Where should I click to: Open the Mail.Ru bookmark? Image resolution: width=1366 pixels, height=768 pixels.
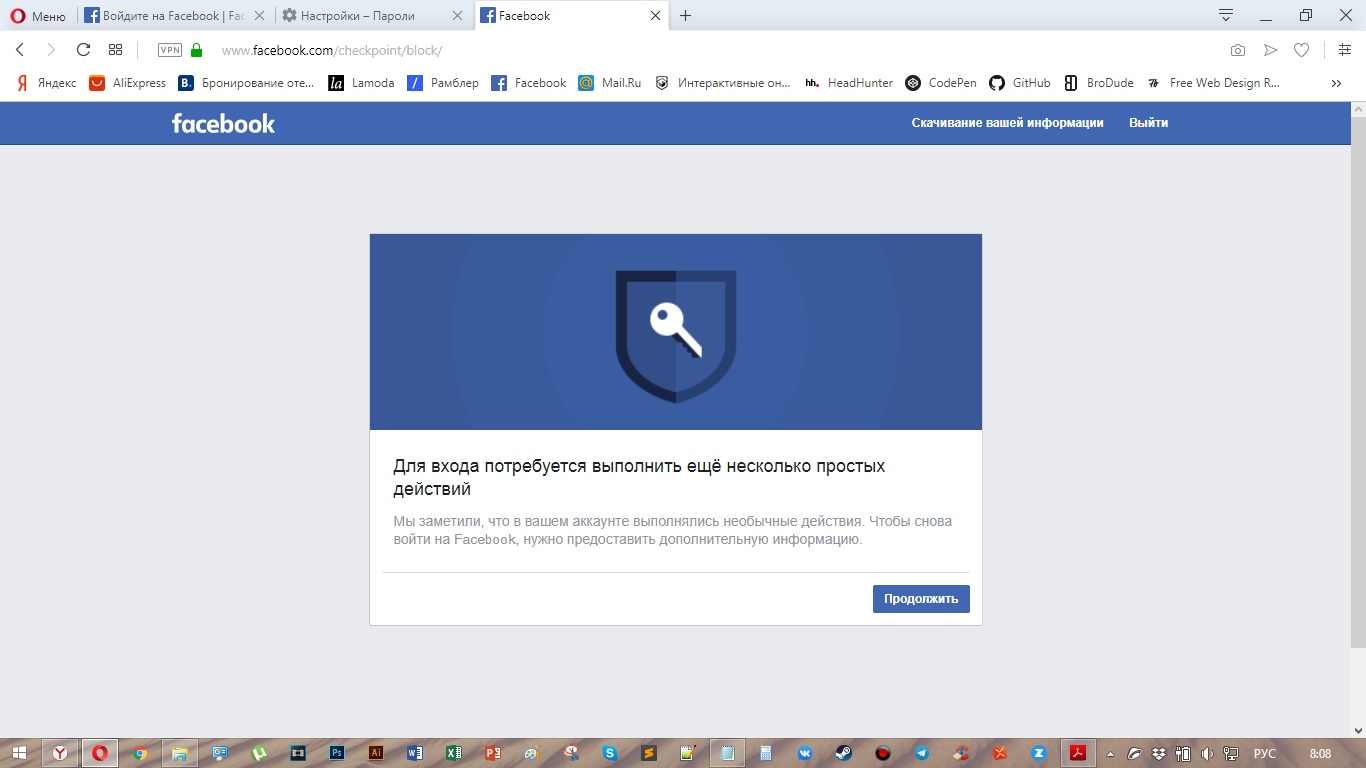pyautogui.click(x=609, y=83)
